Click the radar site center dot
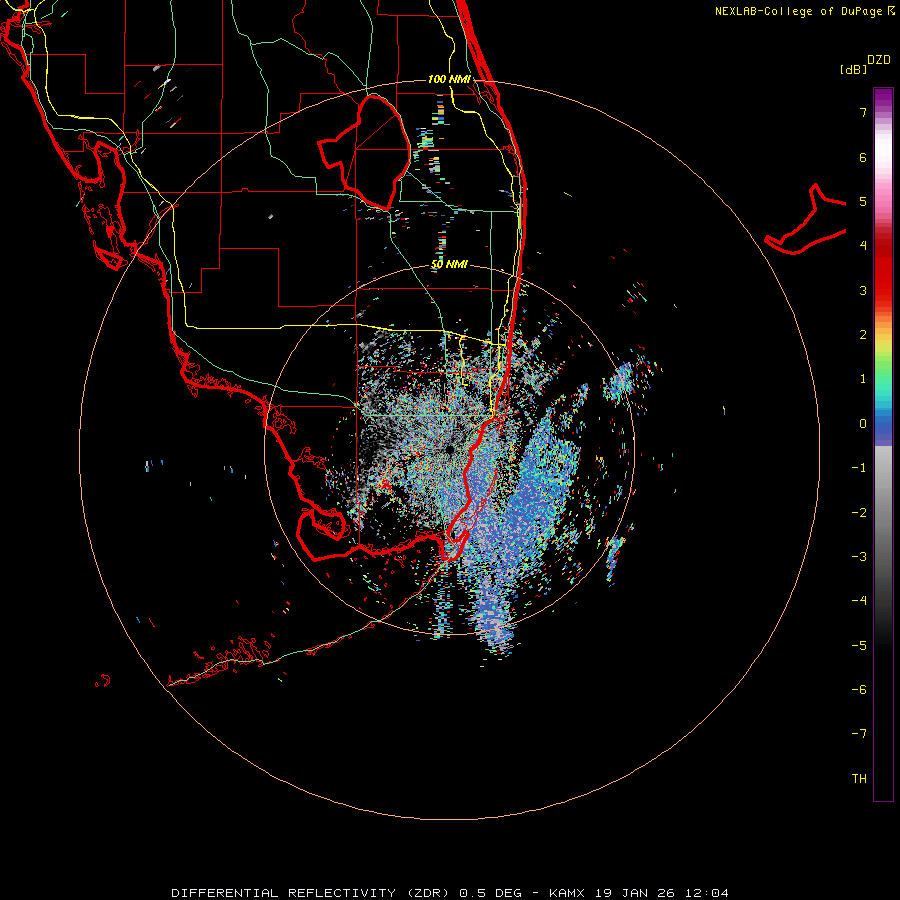900x900 pixels. (449, 449)
